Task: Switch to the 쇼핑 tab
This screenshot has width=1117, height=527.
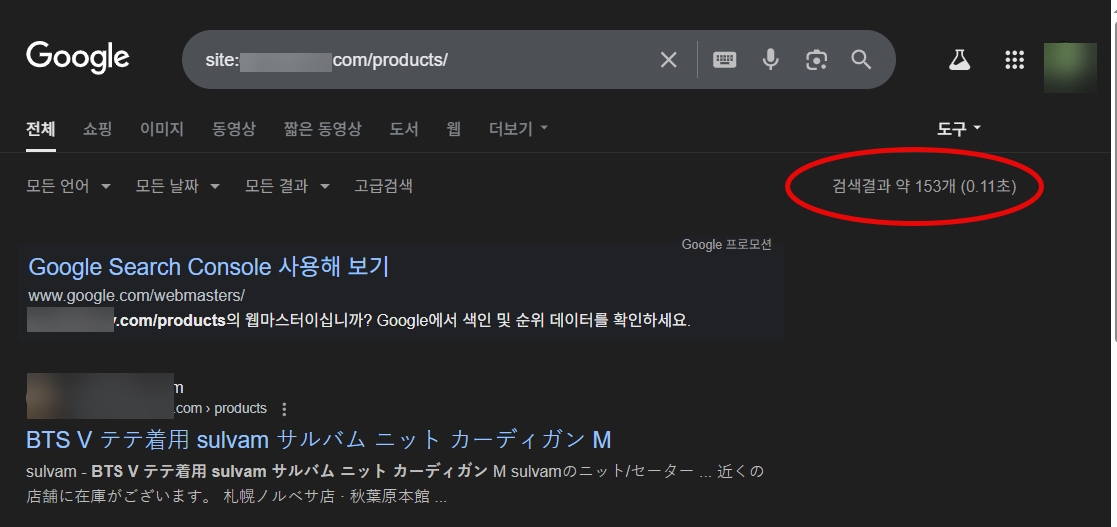Action: coord(98,129)
